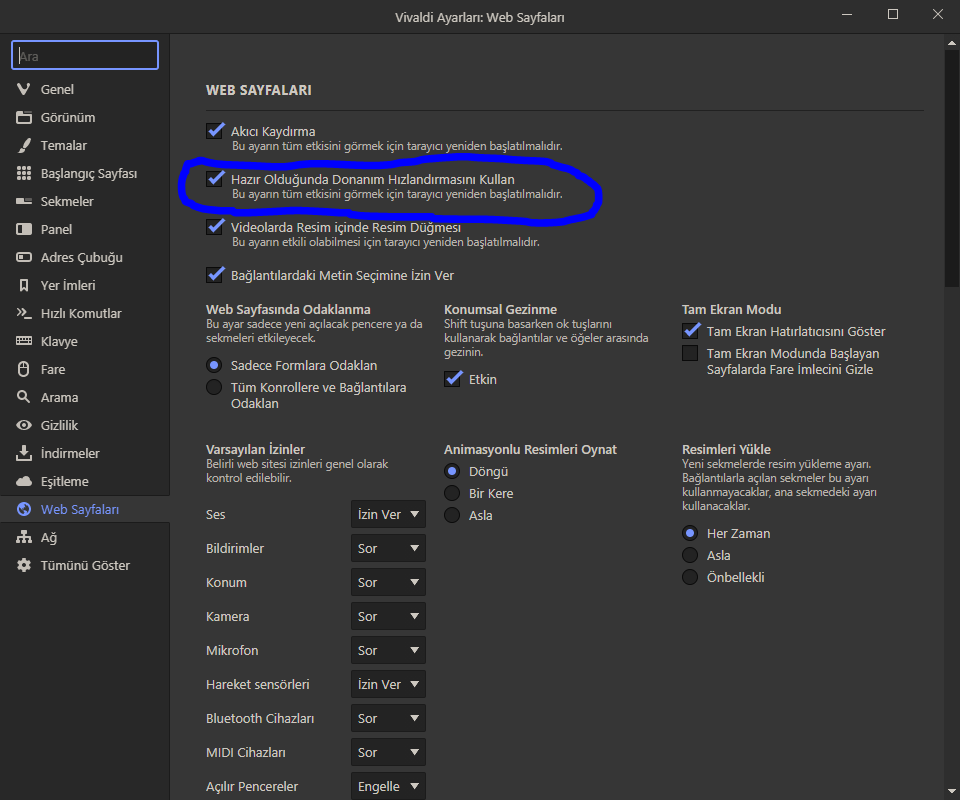The height and width of the screenshot is (800, 960).
Task: Select the Web Sayfaları globe icon
Action: [x=23, y=509]
